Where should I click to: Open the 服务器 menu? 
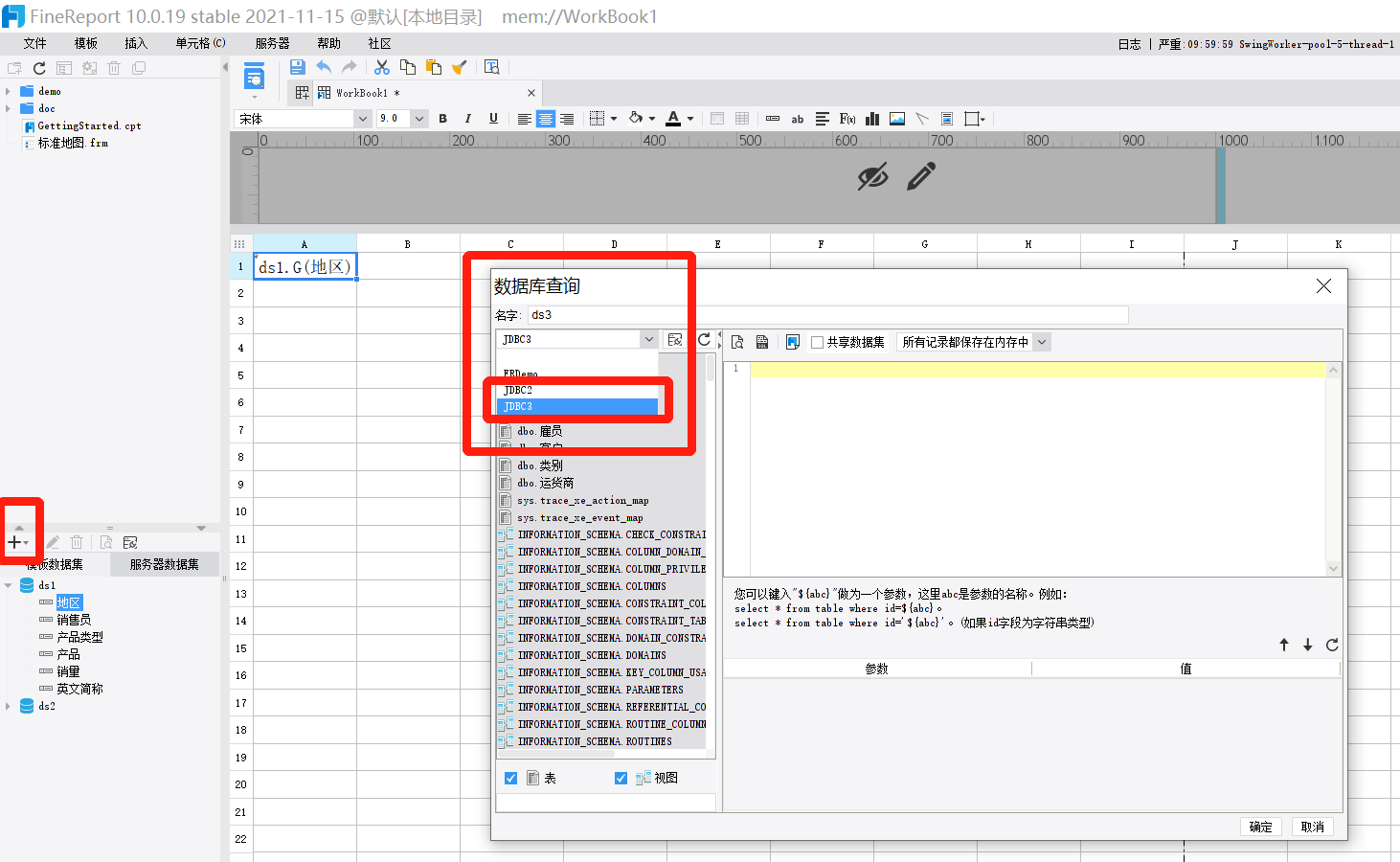[272, 43]
